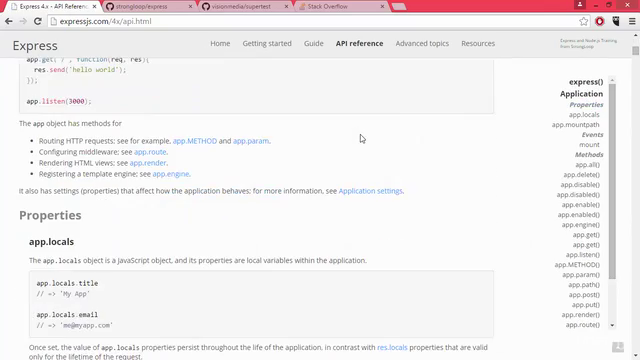The image size is (640, 360).
Task: Select app.METHOD() in the sidebar
Action: click(x=577, y=265)
